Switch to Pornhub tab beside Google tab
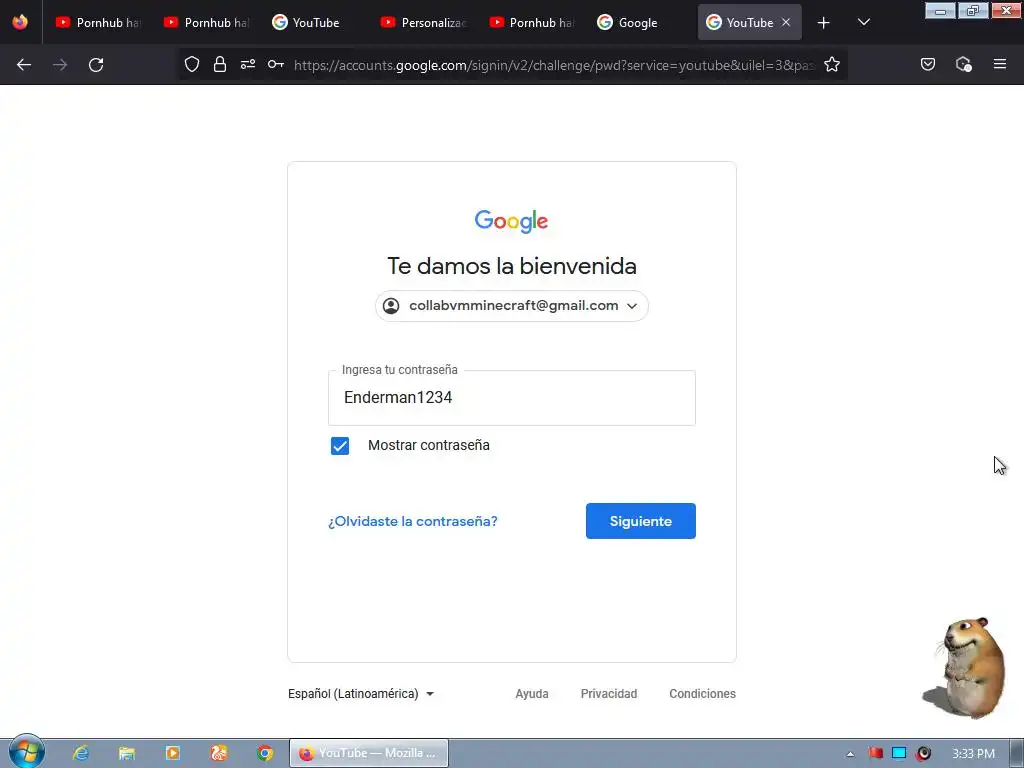The height and width of the screenshot is (768, 1024). coord(532,22)
